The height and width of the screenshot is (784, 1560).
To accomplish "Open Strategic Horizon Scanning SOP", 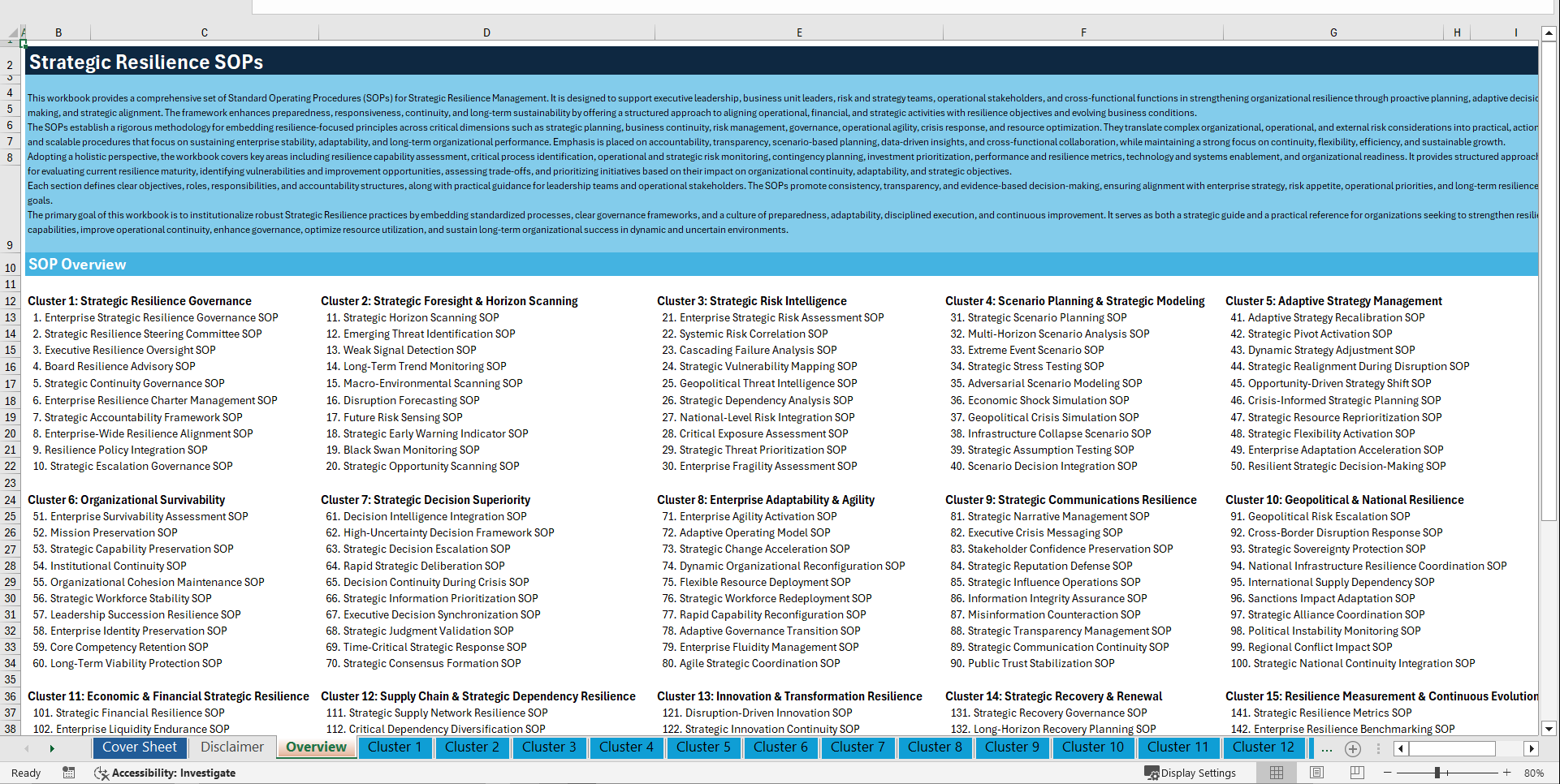I will tap(413, 317).
